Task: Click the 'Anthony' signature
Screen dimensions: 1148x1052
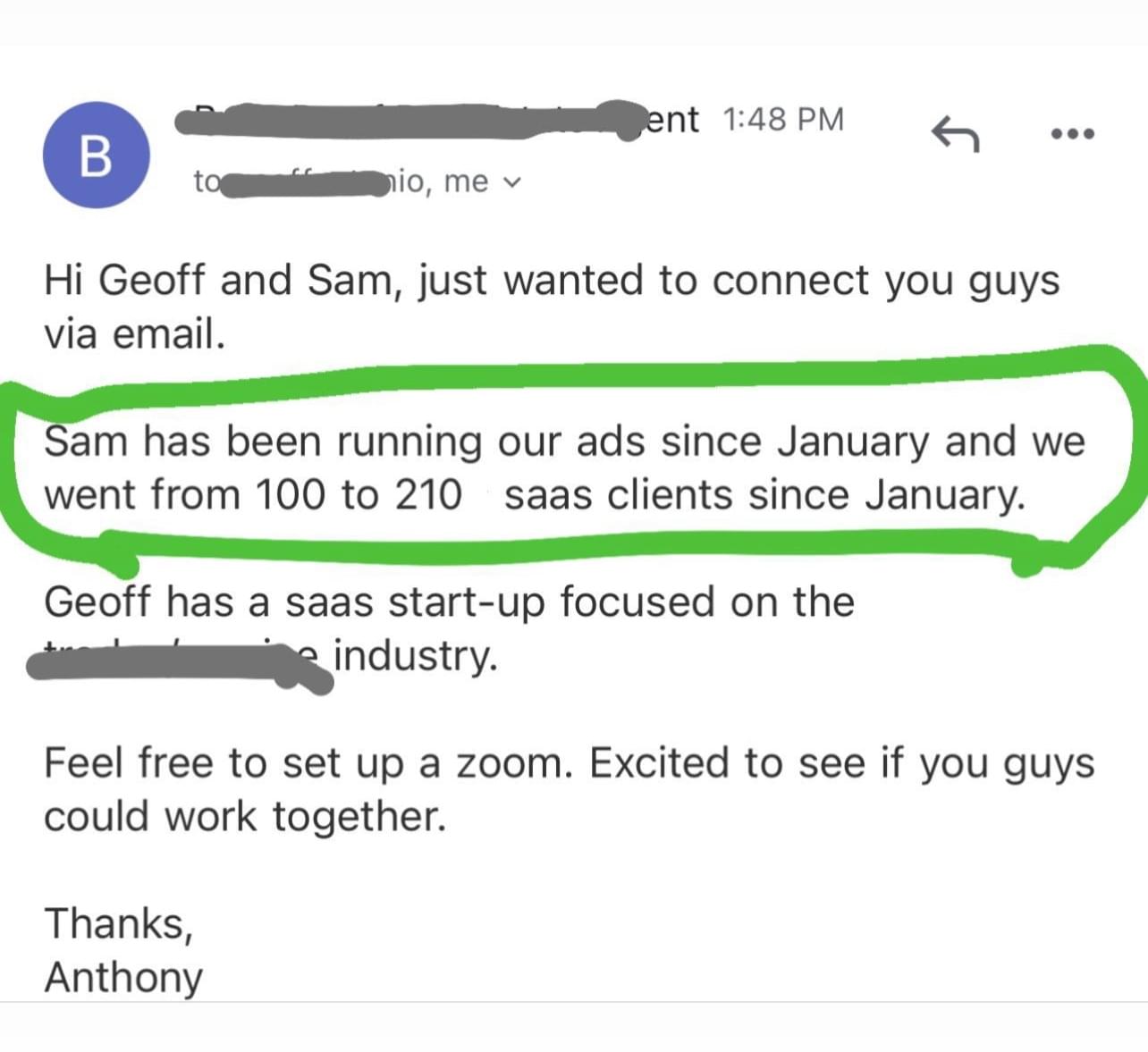Action: (123, 977)
